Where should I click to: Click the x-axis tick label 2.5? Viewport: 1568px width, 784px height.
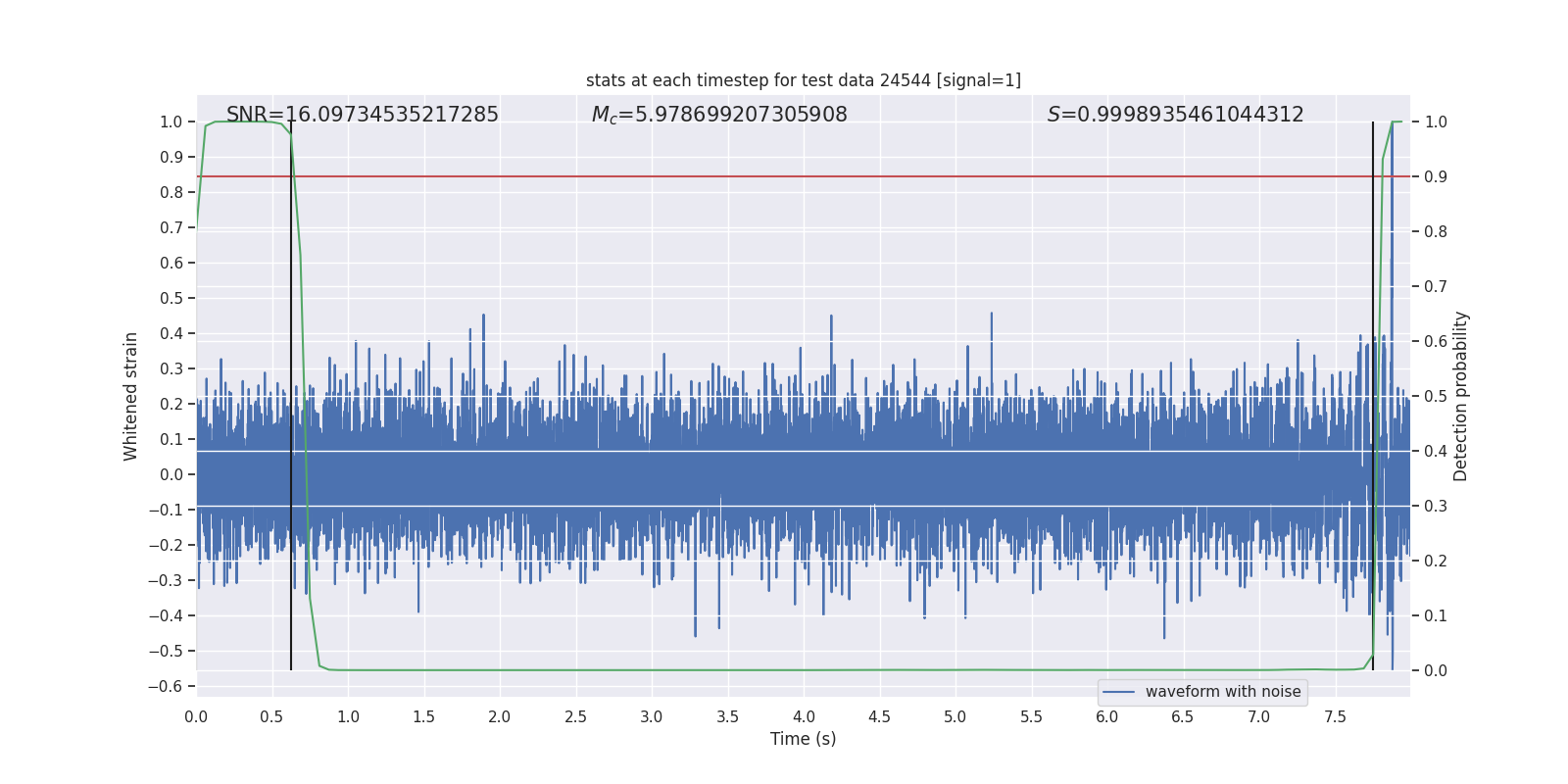click(575, 716)
